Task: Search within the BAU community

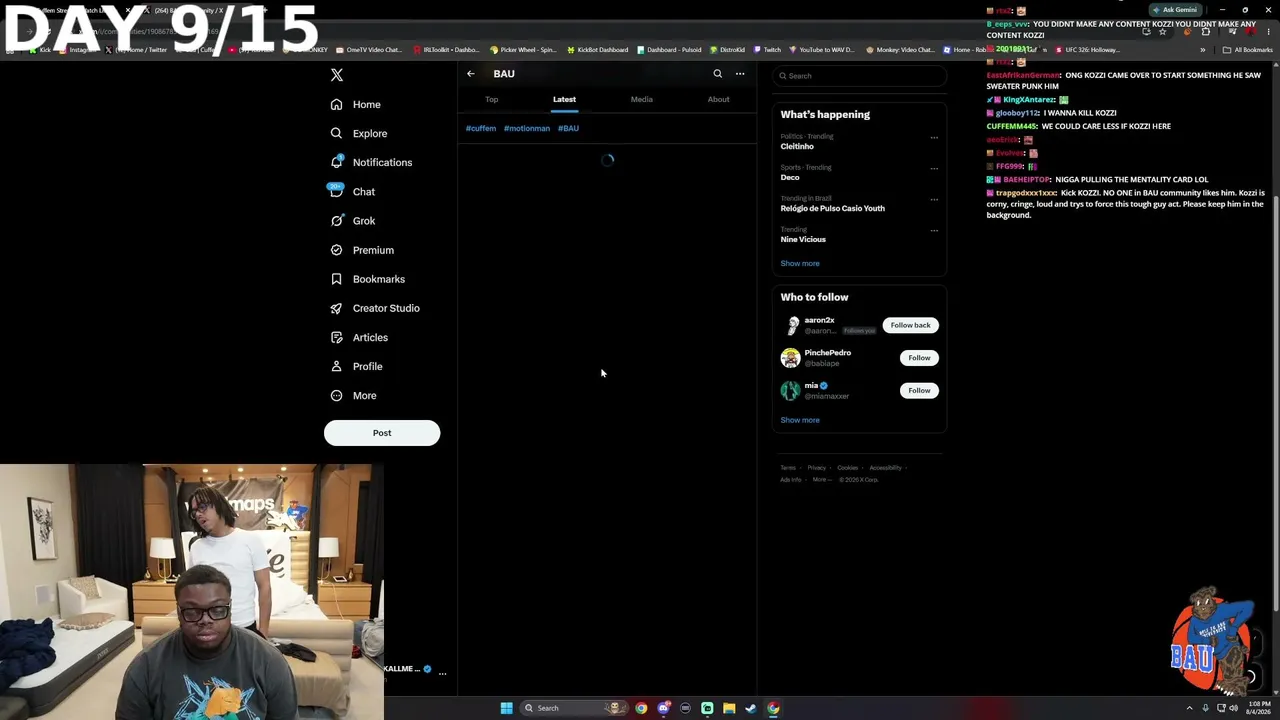Action: [717, 74]
